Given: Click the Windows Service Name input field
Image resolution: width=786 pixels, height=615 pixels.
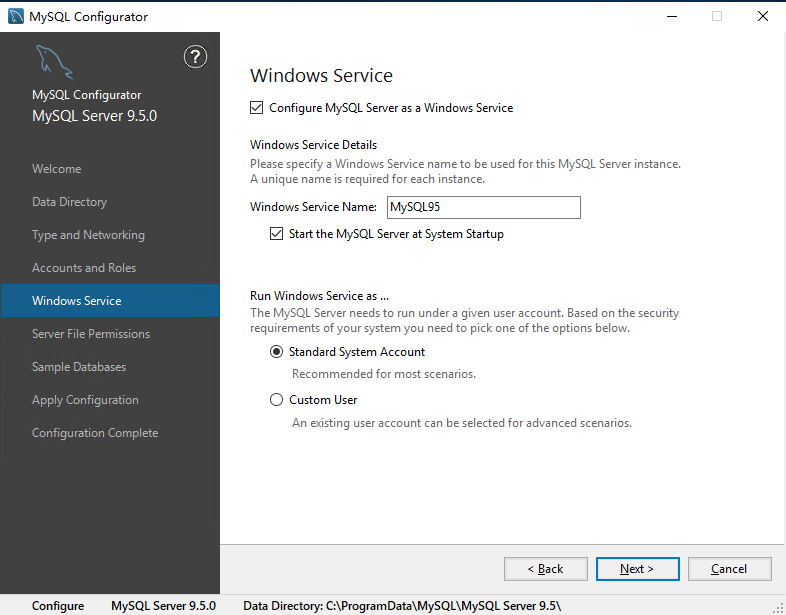Looking at the screenshot, I should click(484, 207).
